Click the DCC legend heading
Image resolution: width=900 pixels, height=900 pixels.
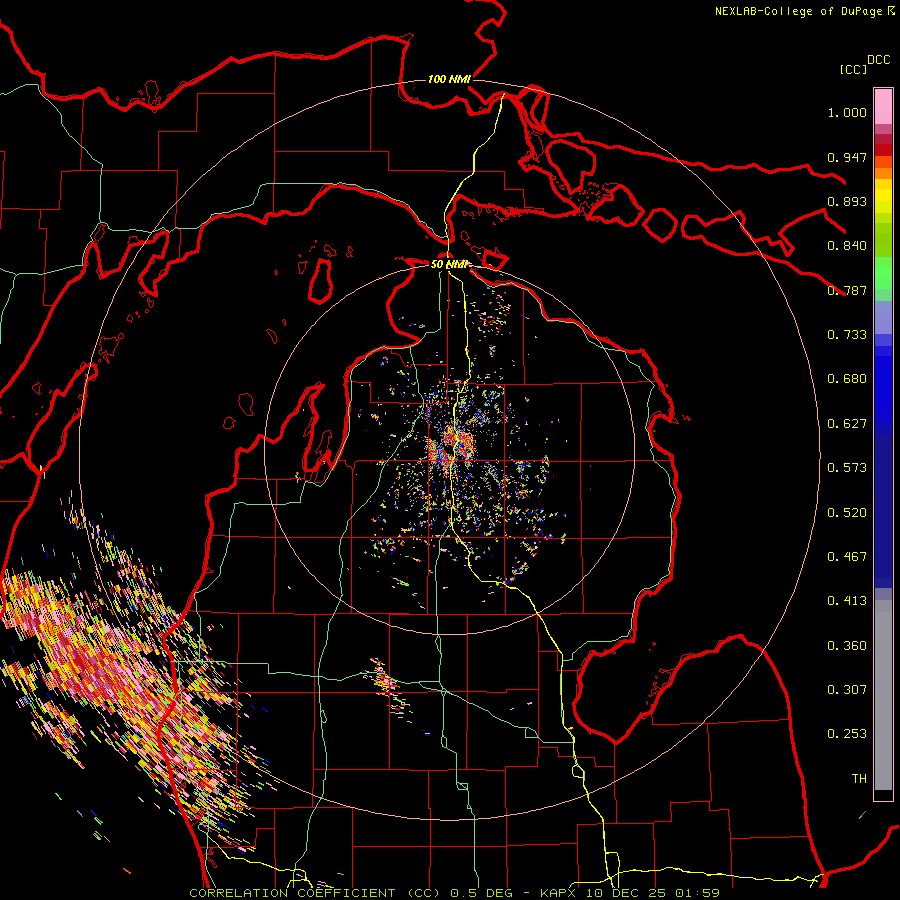(x=879, y=60)
